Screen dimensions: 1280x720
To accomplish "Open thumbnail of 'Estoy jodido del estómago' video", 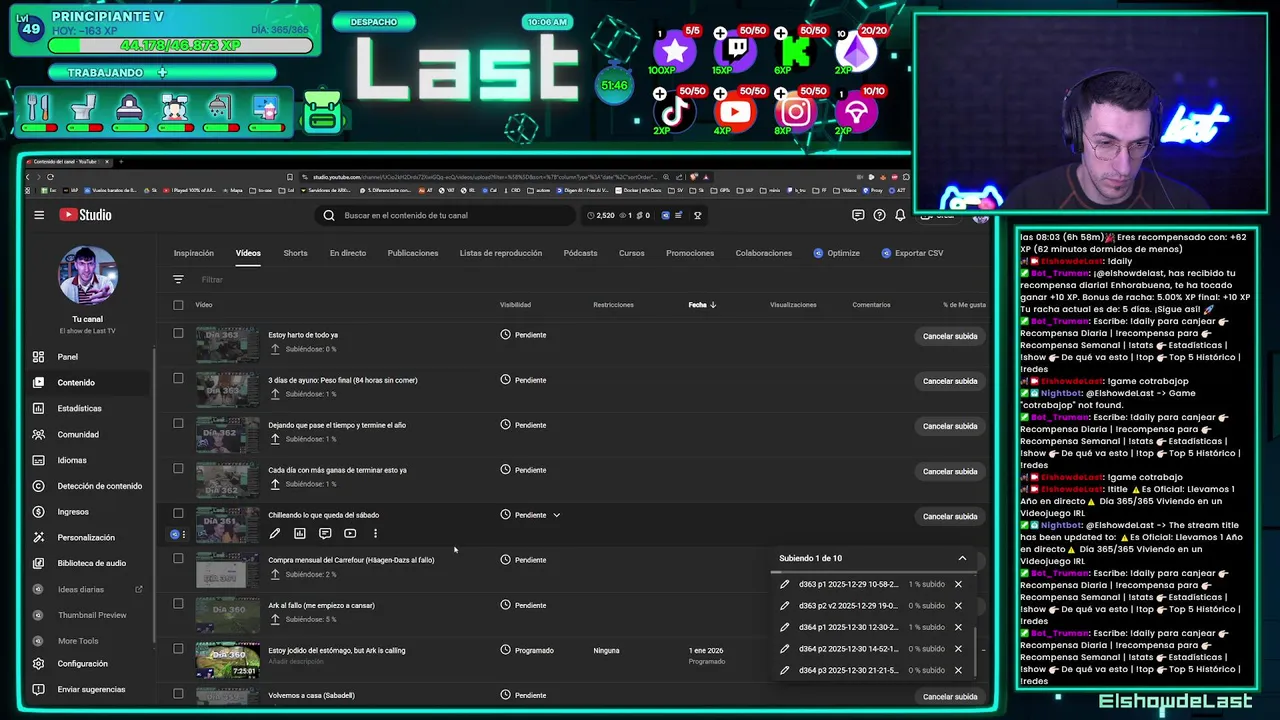I will (x=227, y=661).
